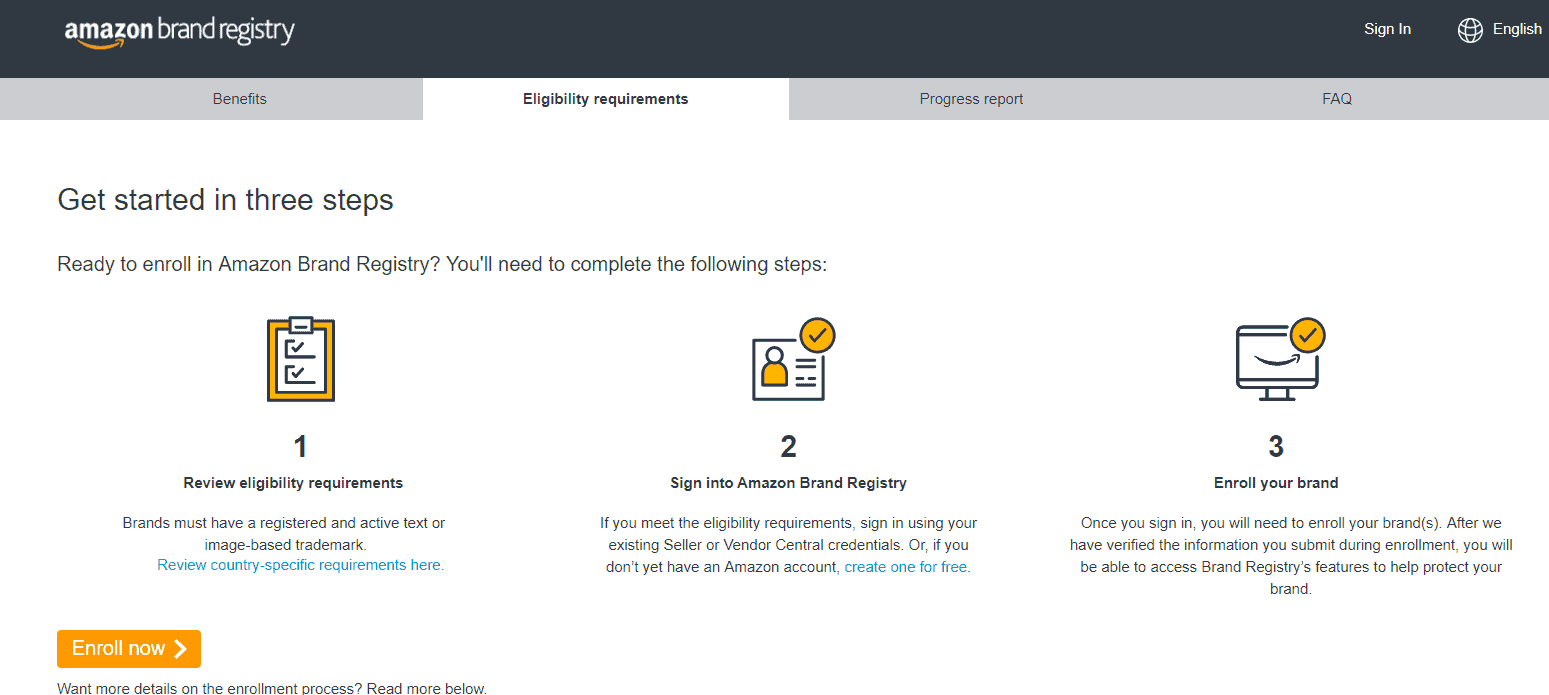
Task: Click the ID card icon for step 2
Action: click(793, 360)
